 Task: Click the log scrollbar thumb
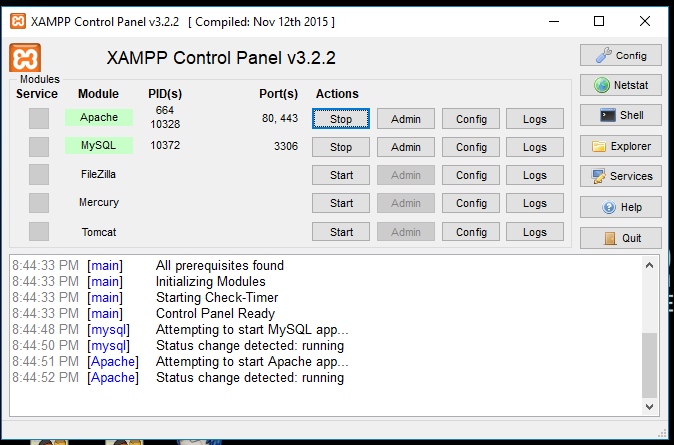[x=649, y=365]
